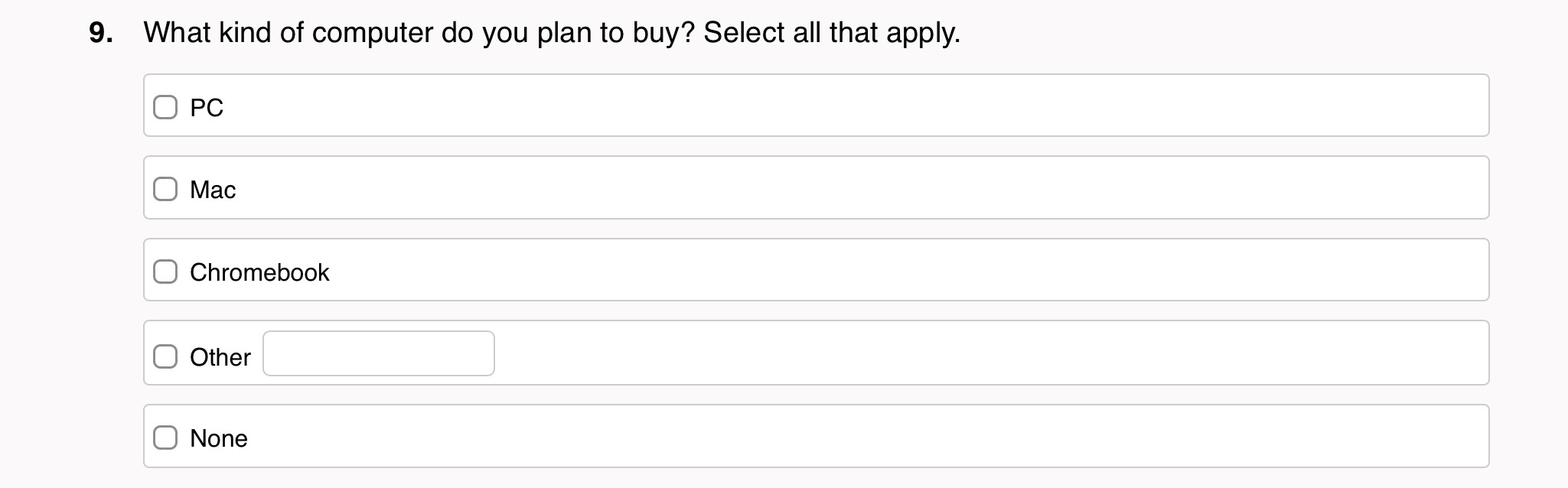Click blank space right of Other textbox

[x=918, y=353]
